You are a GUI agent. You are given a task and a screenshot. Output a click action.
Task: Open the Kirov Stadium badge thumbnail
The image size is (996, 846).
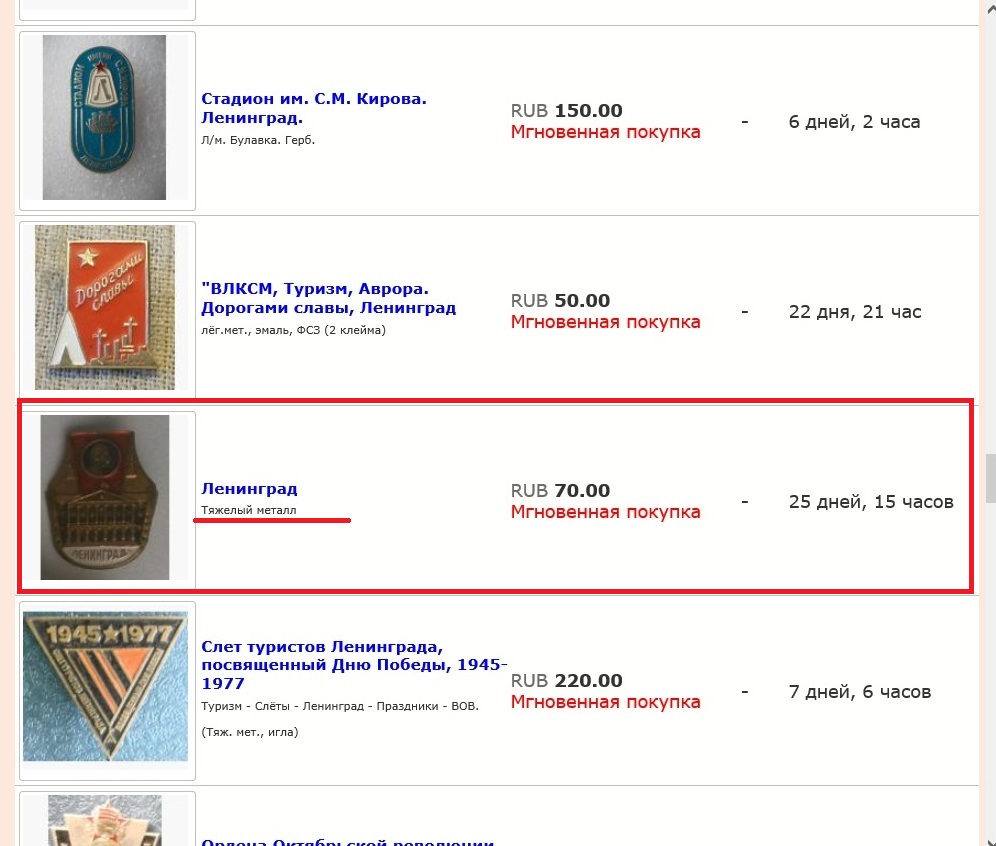(x=104, y=118)
